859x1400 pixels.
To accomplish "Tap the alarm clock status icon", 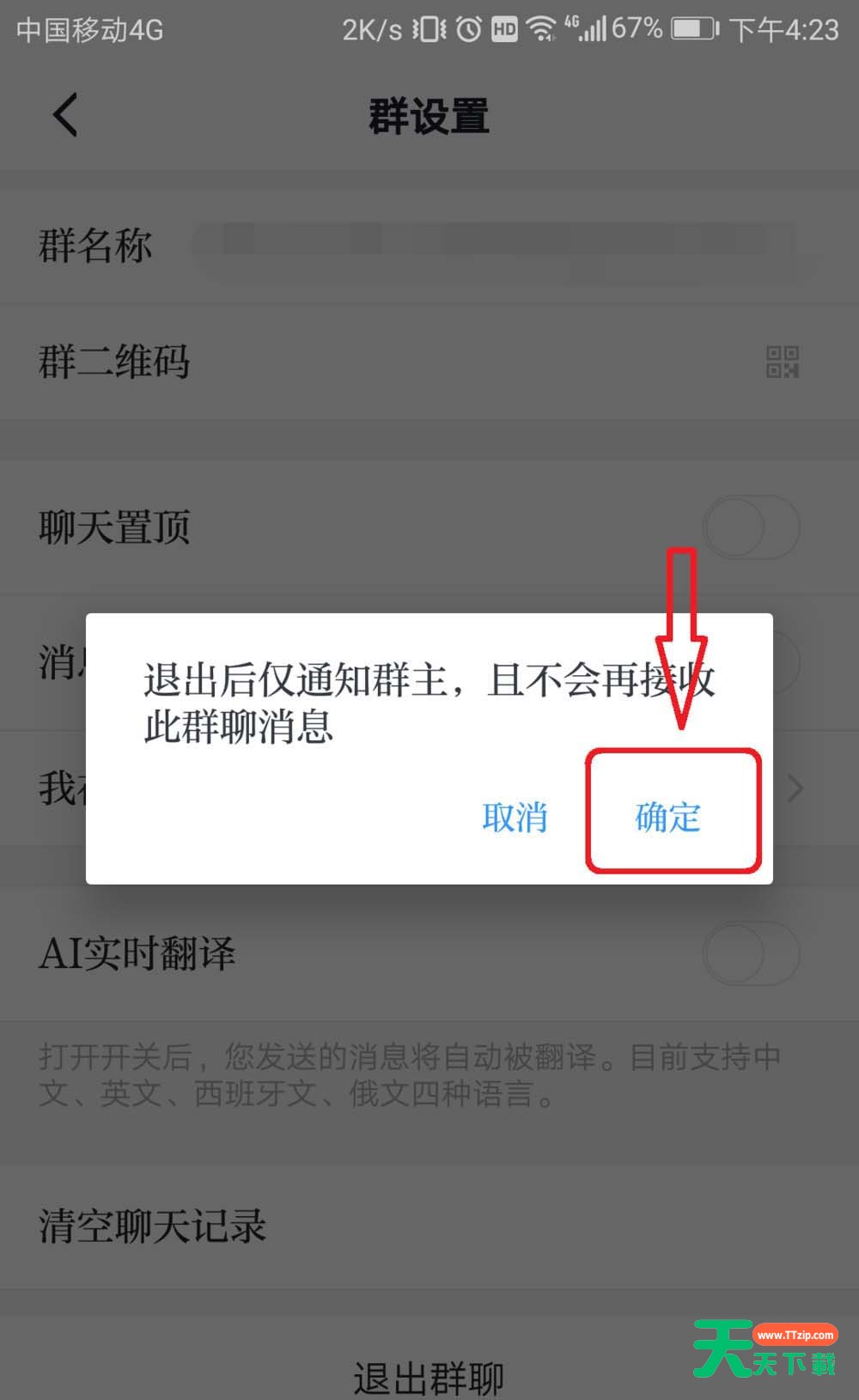I will [x=468, y=29].
